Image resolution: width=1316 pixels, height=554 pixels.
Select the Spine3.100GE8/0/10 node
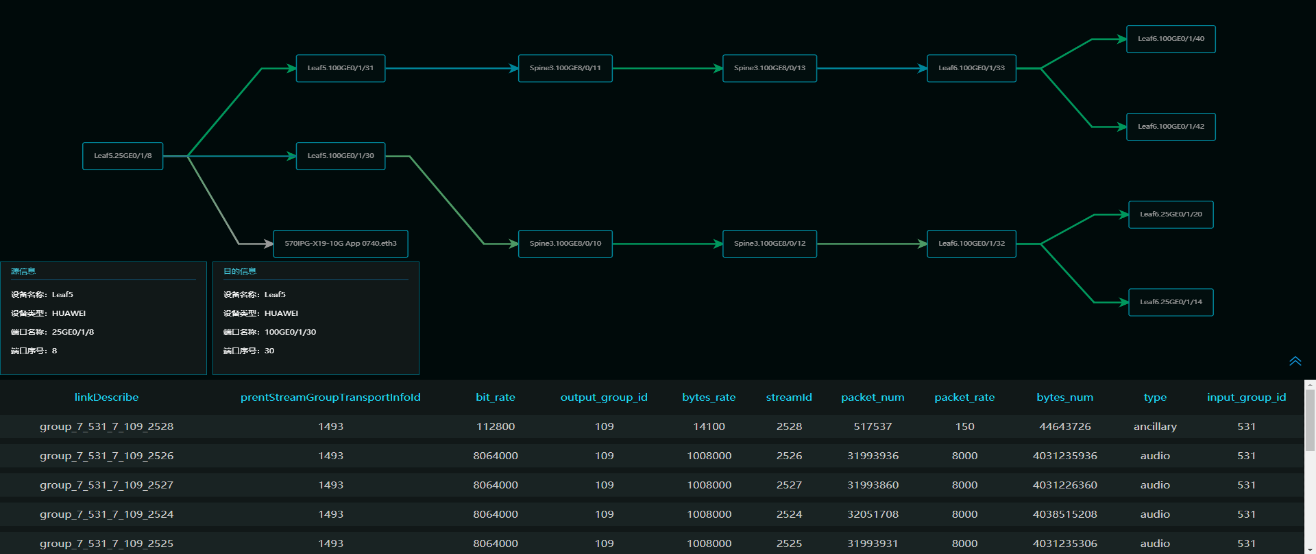[565, 243]
